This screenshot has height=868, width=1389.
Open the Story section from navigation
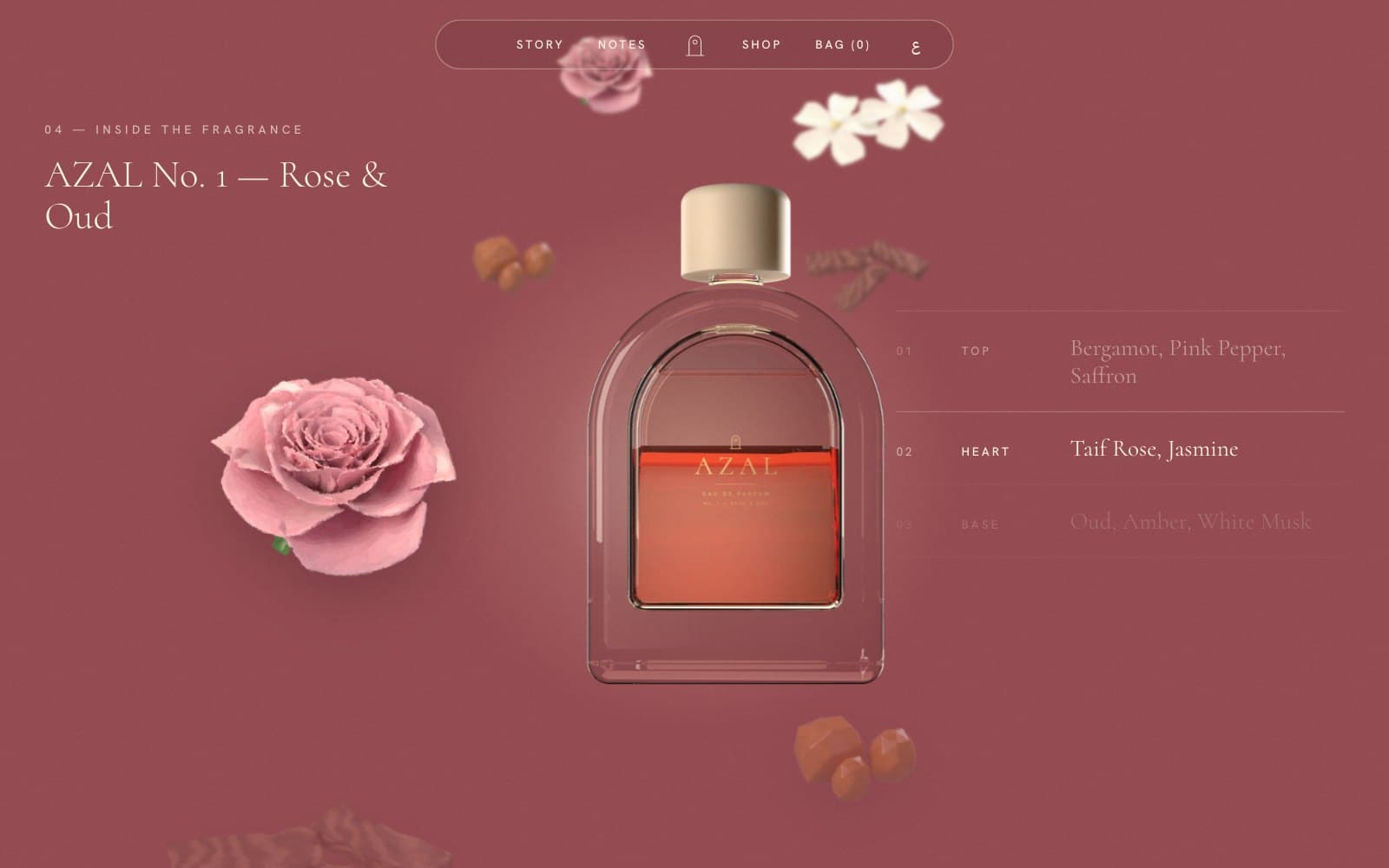pyautogui.click(x=539, y=44)
